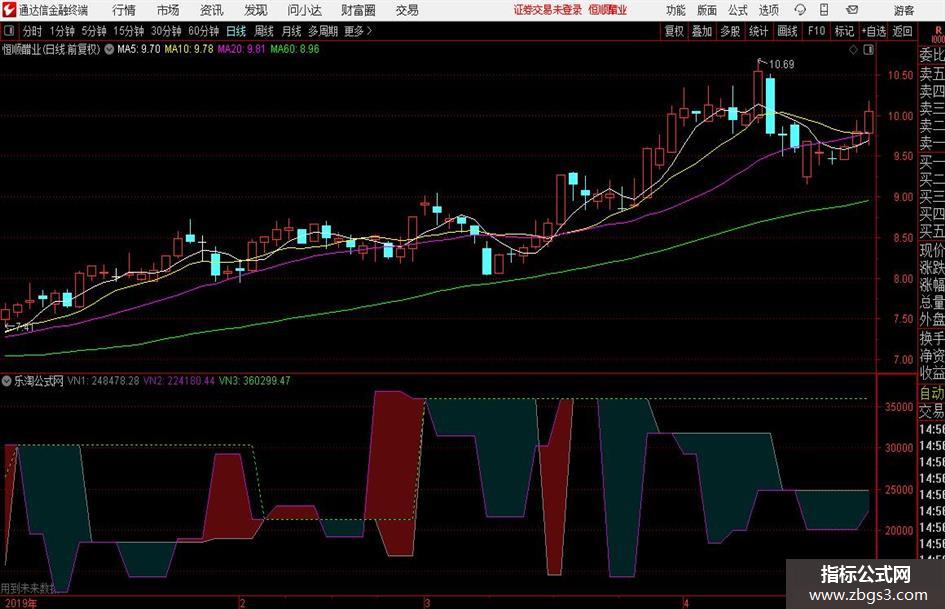Expand the 乐淘公式网 indicator dropdown arrow

[7, 381]
